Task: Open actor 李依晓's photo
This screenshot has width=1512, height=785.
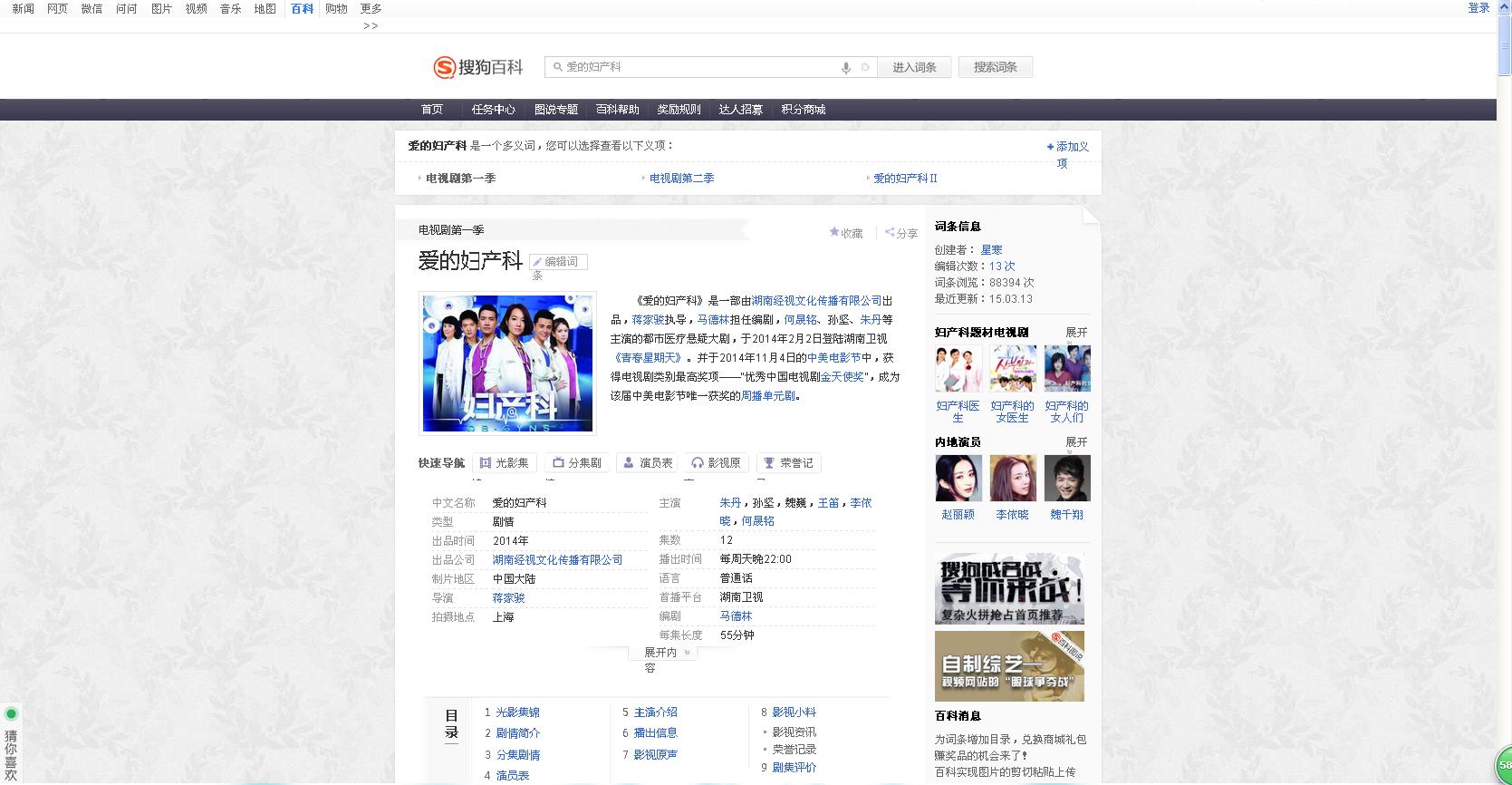Action: [x=1013, y=478]
